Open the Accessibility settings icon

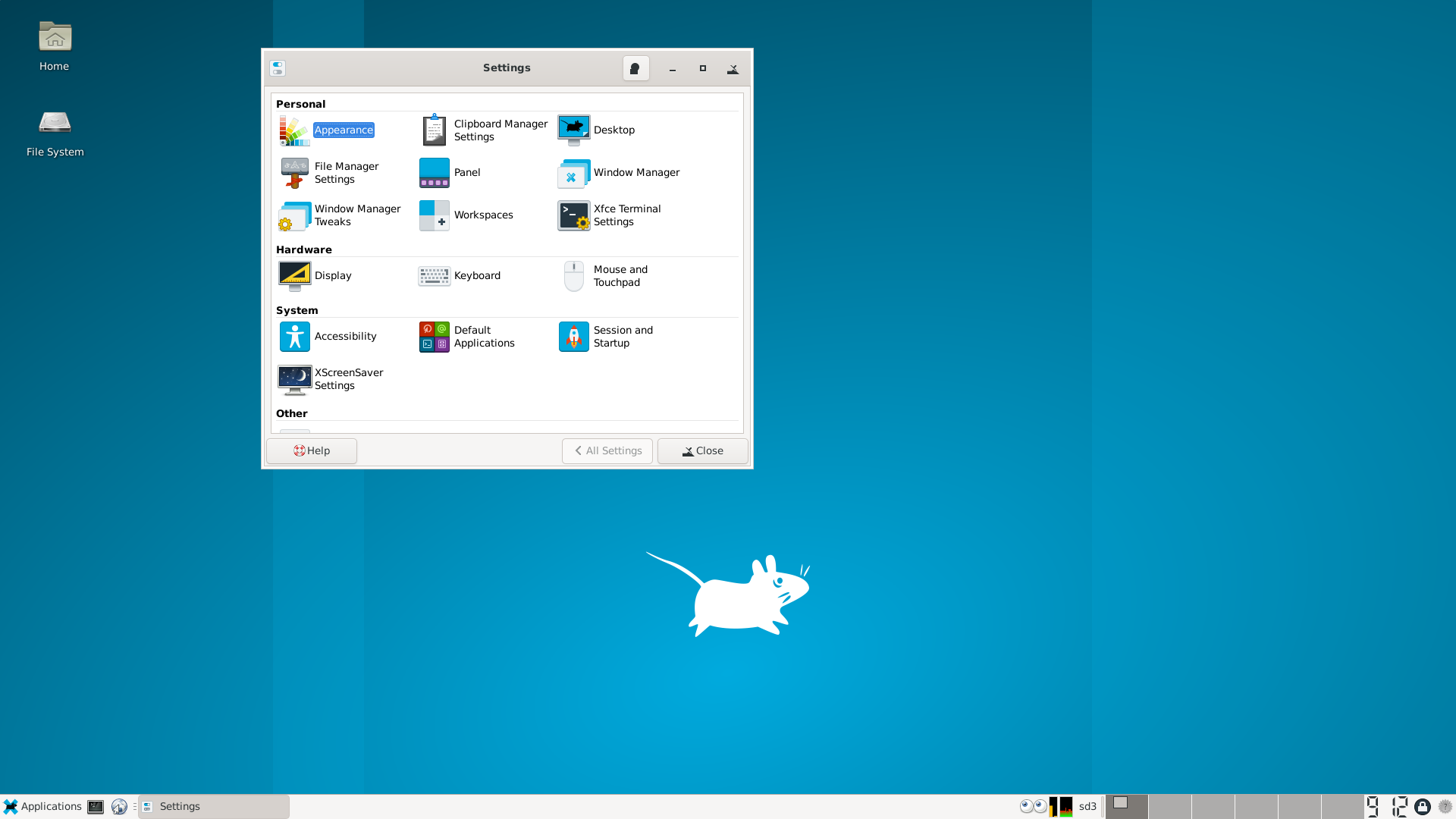(x=294, y=337)
